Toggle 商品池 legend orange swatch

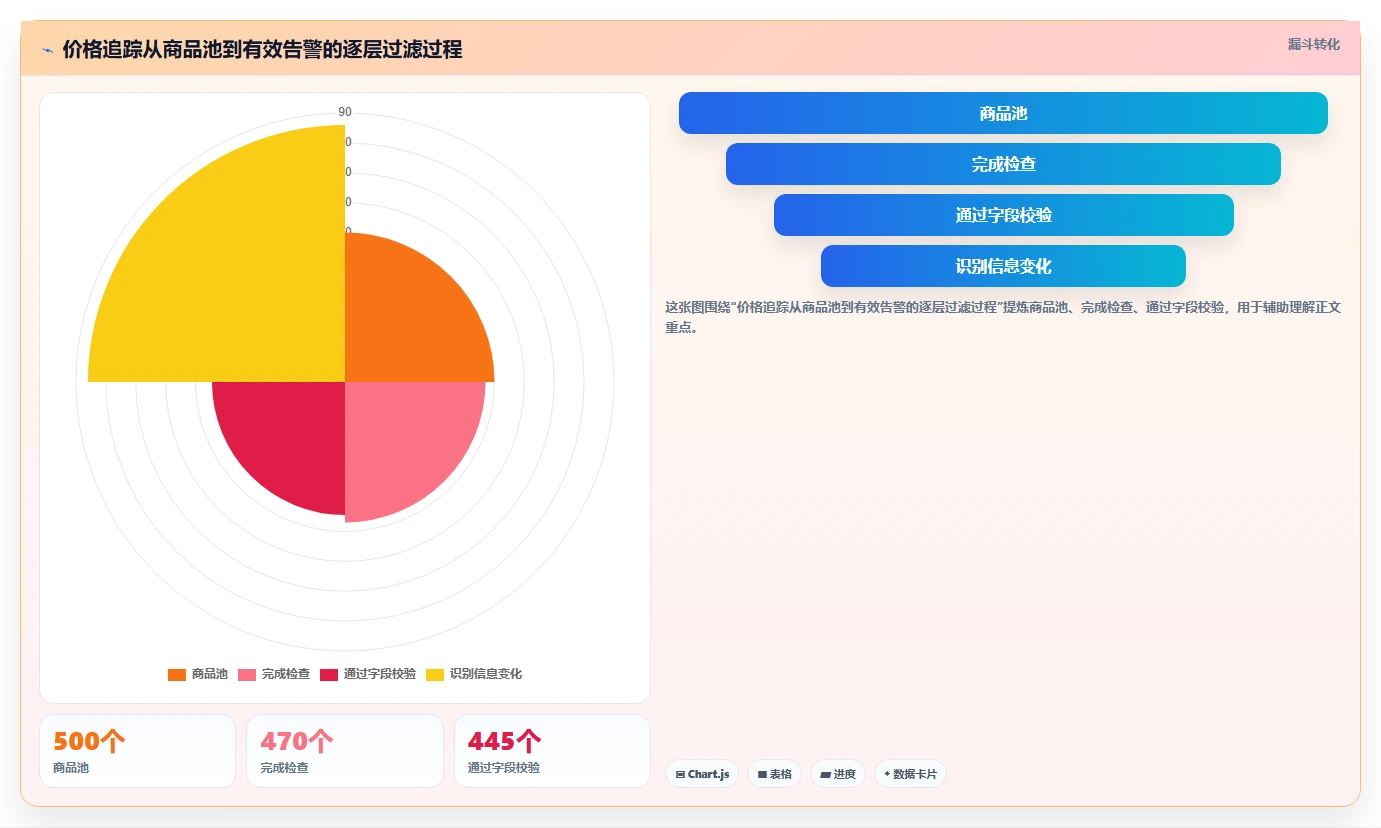coord(177,675)
